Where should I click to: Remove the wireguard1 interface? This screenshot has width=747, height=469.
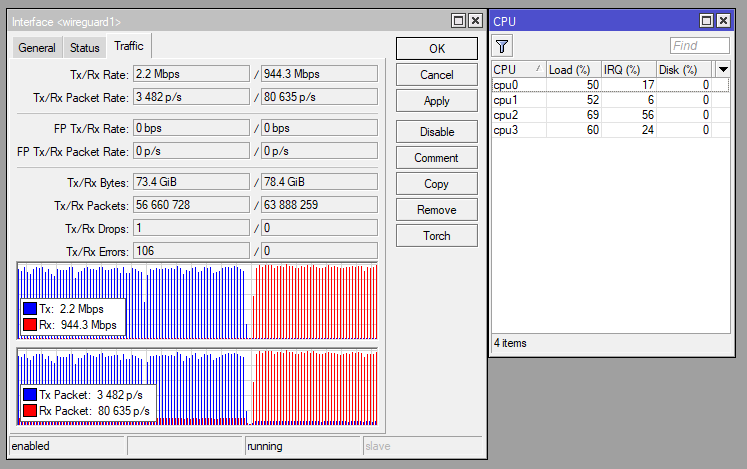coord(437,210)
